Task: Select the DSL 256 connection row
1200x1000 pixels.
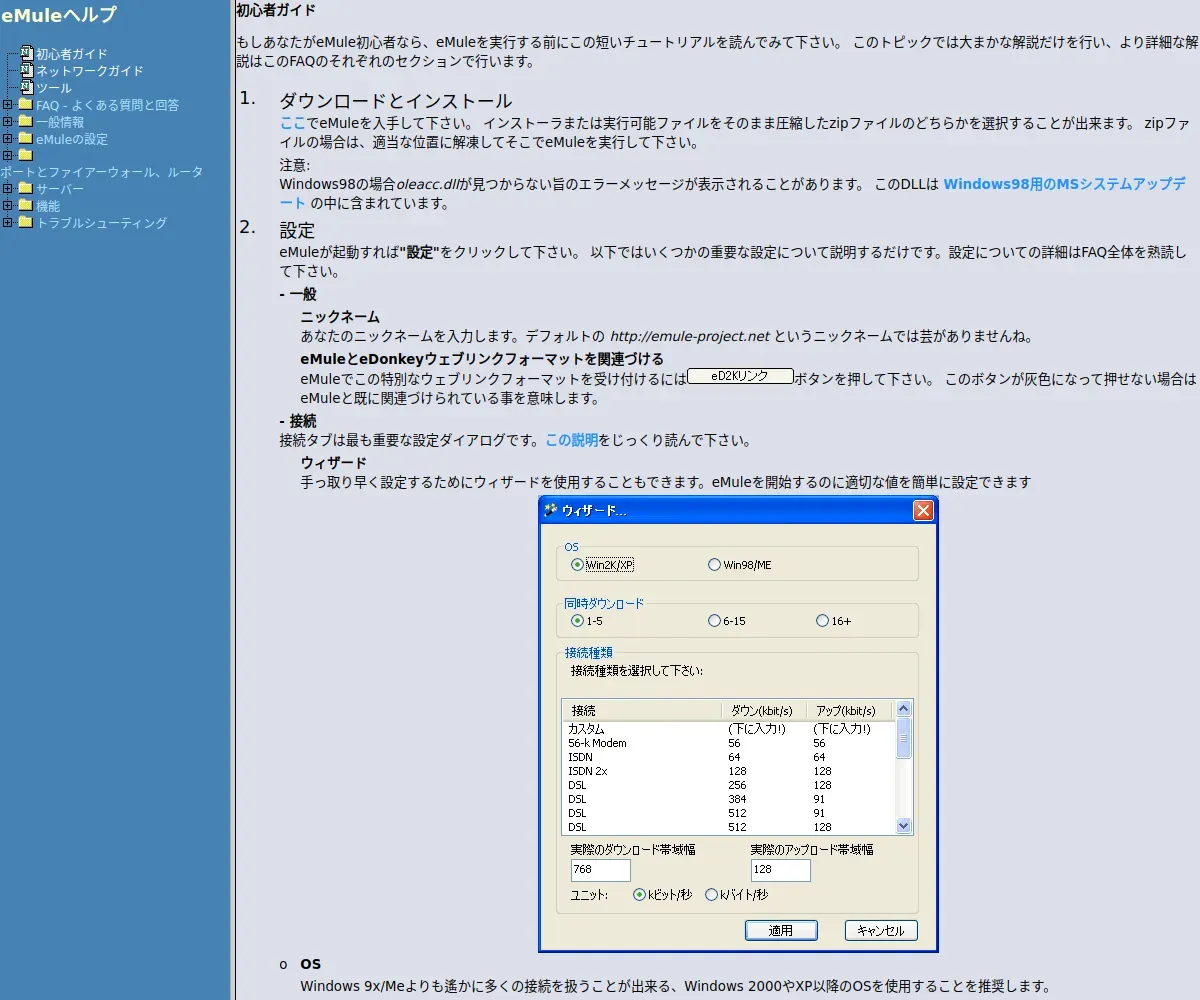Action: [x=728, y=785]
